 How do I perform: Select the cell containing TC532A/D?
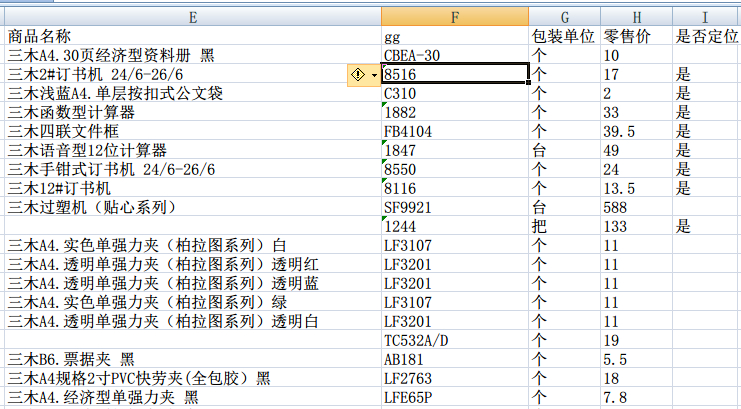click(x=455, y=340)
